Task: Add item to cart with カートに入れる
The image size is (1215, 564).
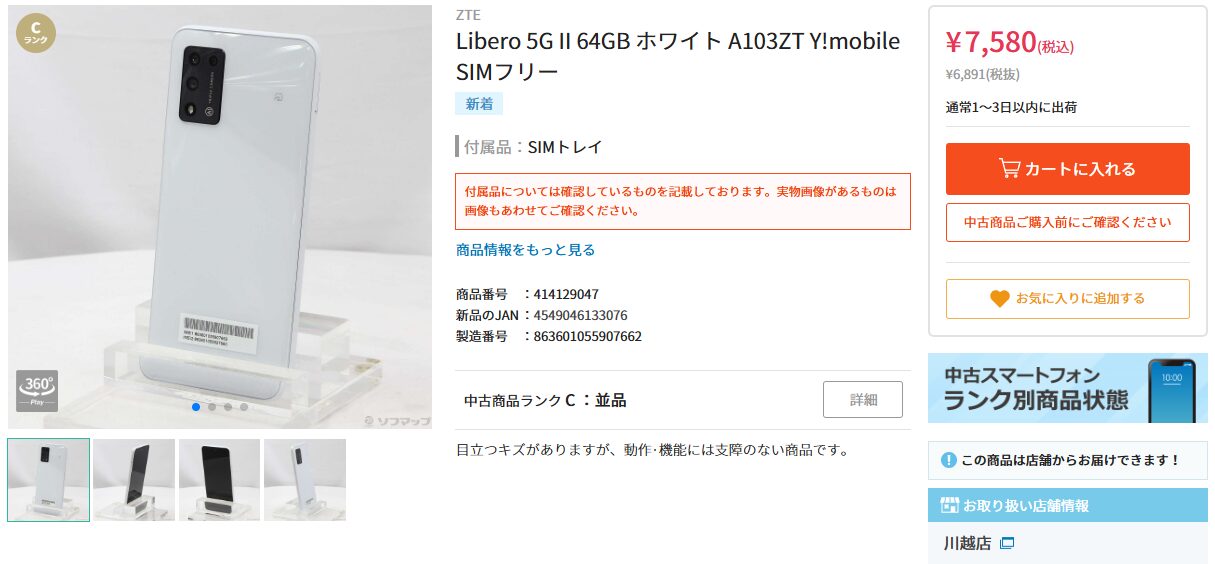Action: click(x=1068, y=169)
